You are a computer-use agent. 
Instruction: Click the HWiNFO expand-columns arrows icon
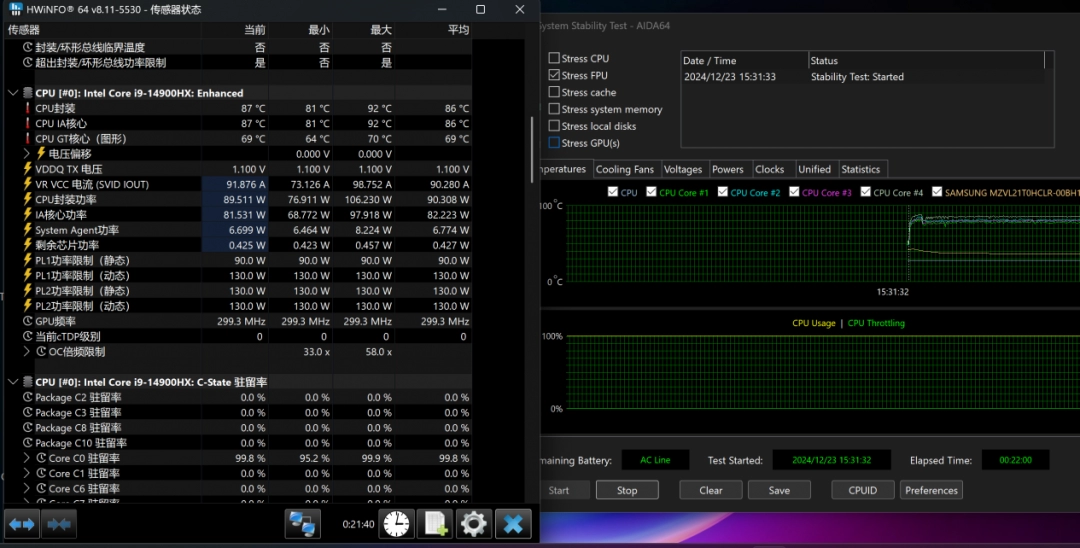click(x=21, y=525)
